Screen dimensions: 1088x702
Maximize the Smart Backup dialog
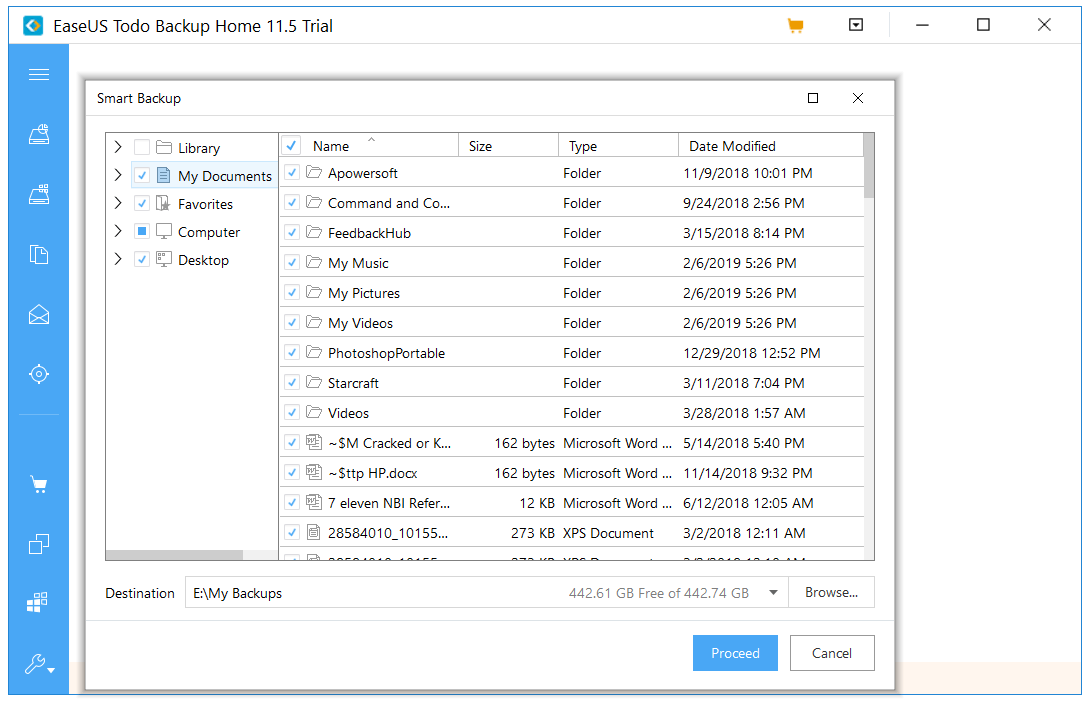pos(813,98)
